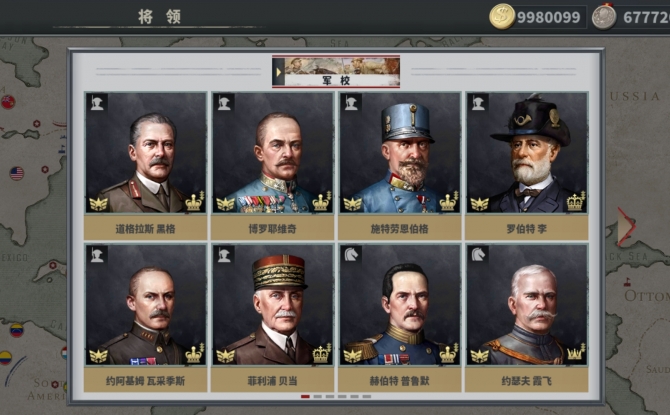Click the gold coin currency icon
The height and width of the screenshot is (415, 670).
coord(502,17)
